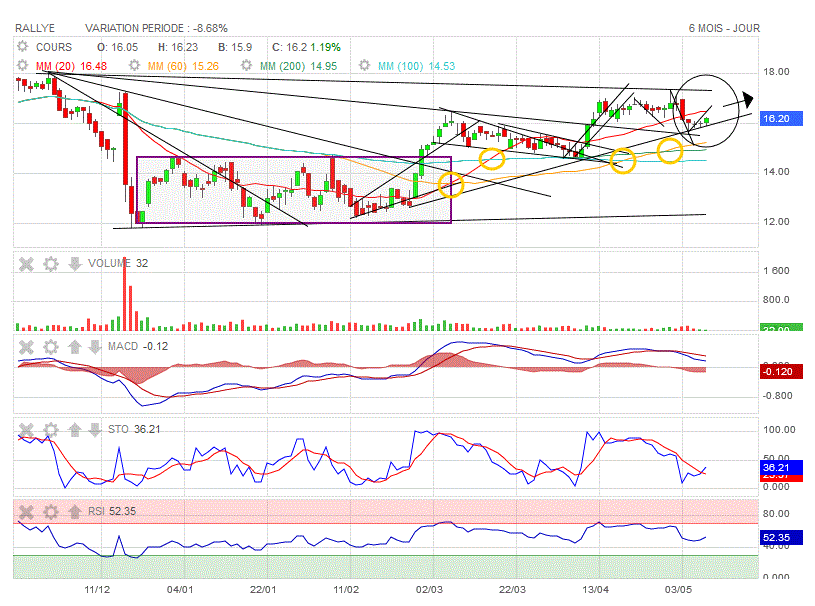Open settings gear for MM (100)
This screenshot has width=815, height=606.
[x=364, y=65]
